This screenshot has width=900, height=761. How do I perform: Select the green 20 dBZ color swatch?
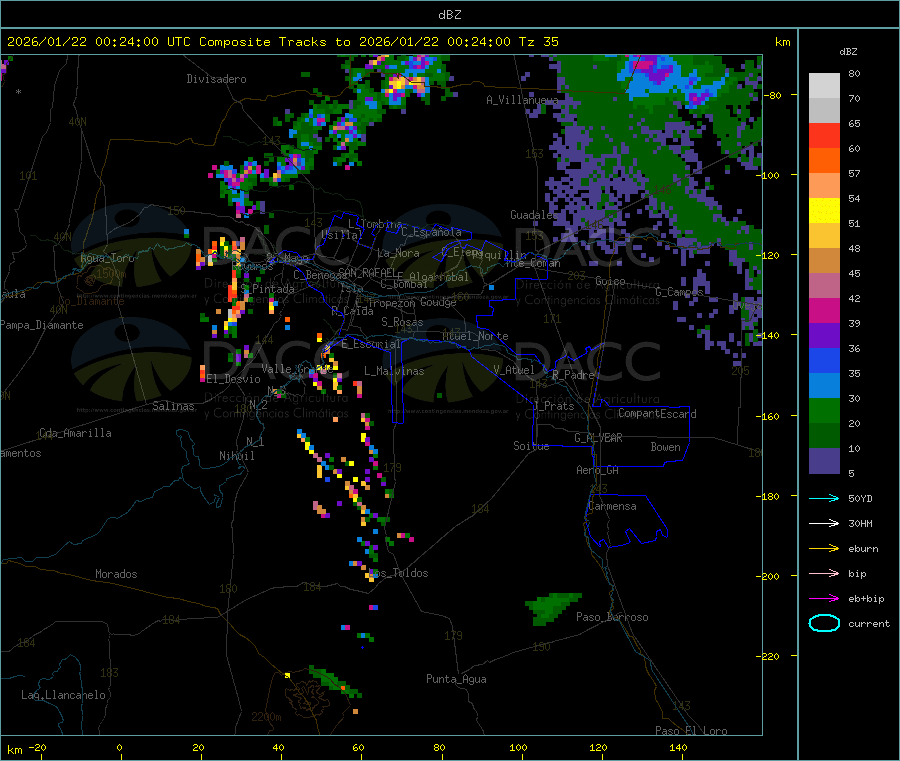824,410
